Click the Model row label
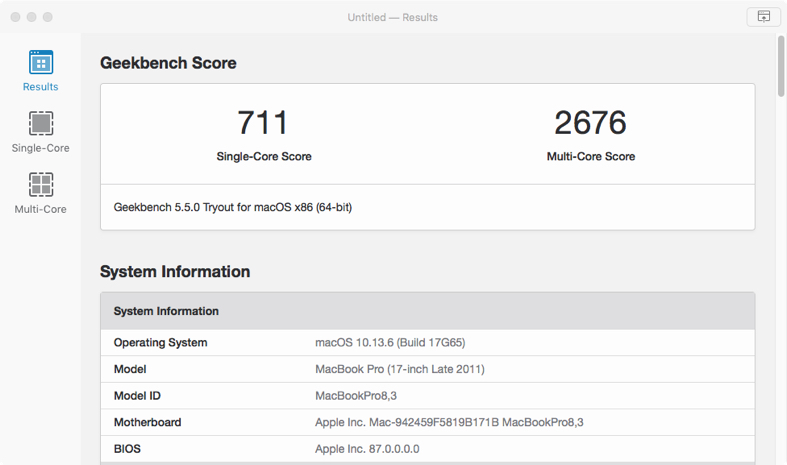The image size is (787, 465). pyautogui.click(x=130, y=369)
